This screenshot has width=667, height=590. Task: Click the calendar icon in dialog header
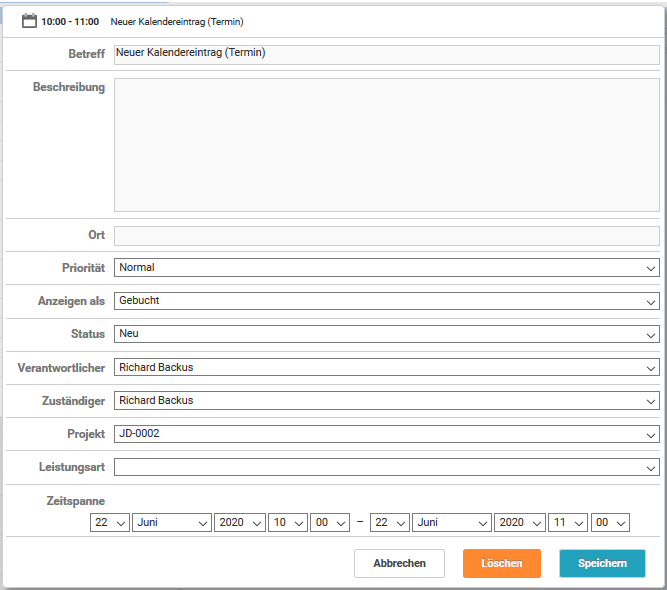click(x=29, y=20)
